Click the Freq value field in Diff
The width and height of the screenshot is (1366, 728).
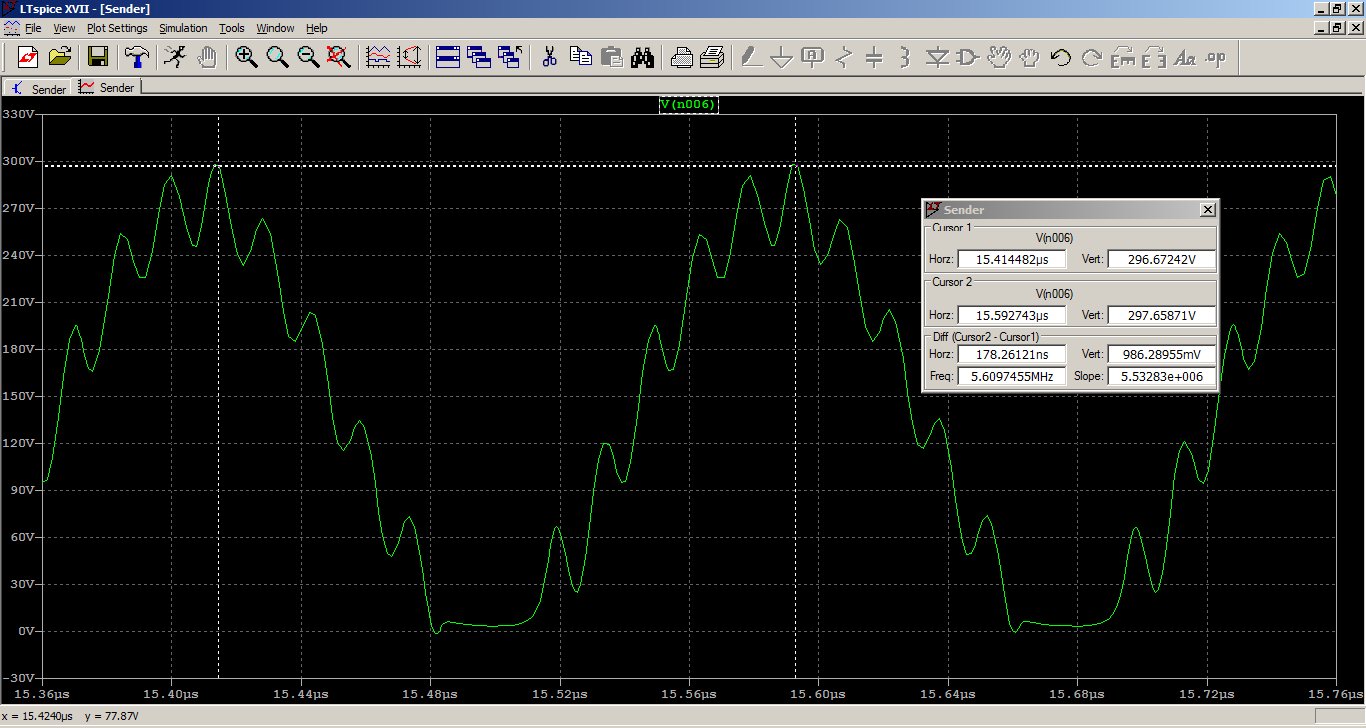tap(1011, 377)
